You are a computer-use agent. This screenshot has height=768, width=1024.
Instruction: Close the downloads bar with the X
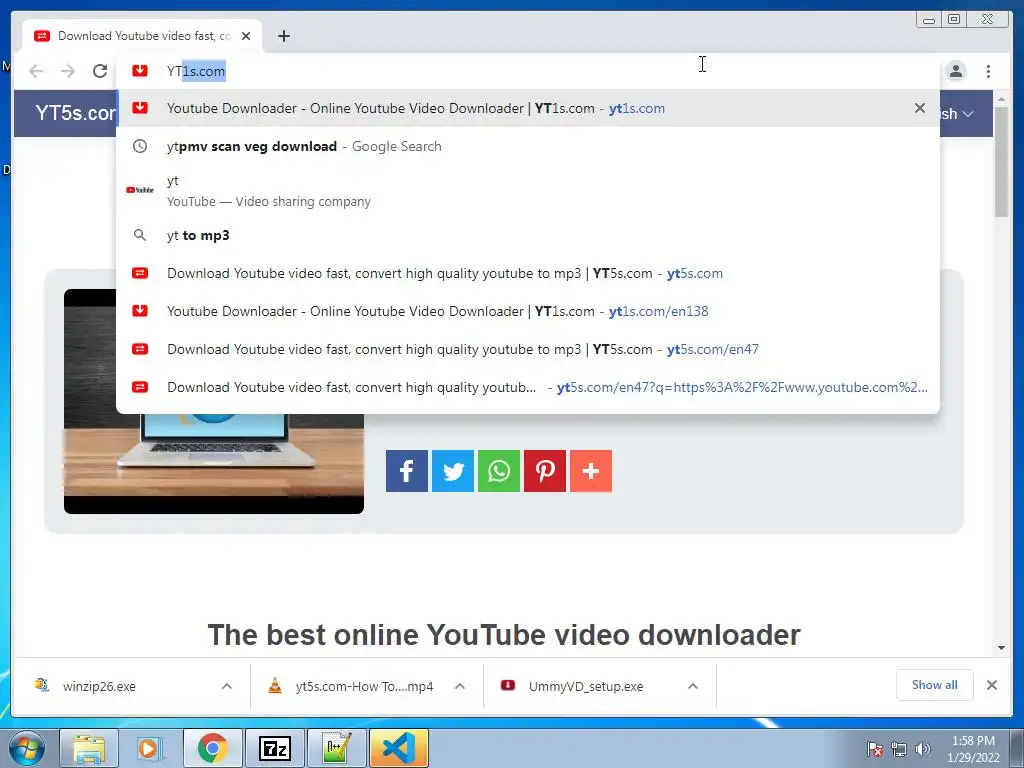991,685
